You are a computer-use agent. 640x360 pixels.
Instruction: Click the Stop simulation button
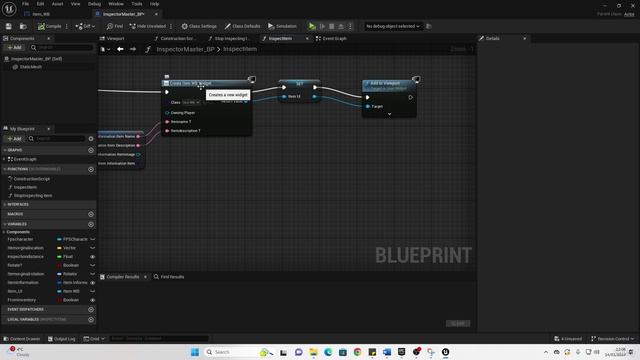332,26
